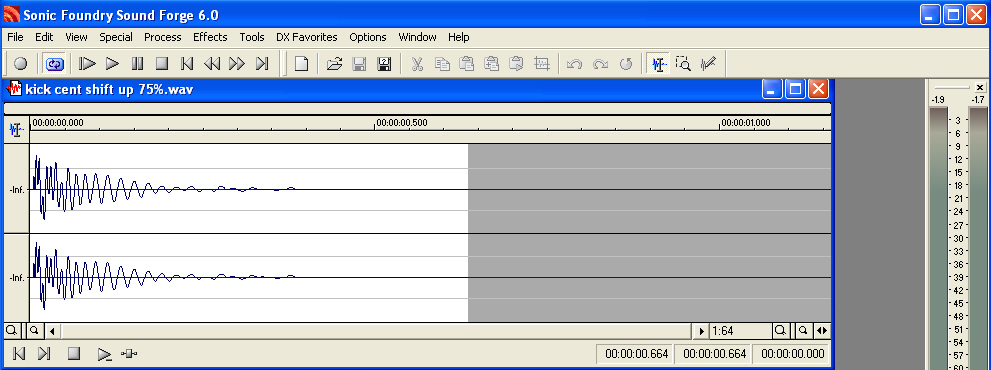Click the Save As icon in toolbar
The image size is (991, 370).
[x=384, y=63]
